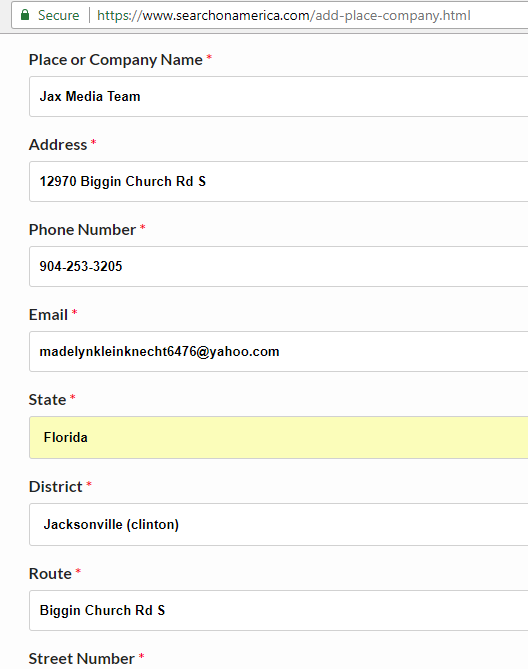Click the District label text

click(x=55, y=487)
